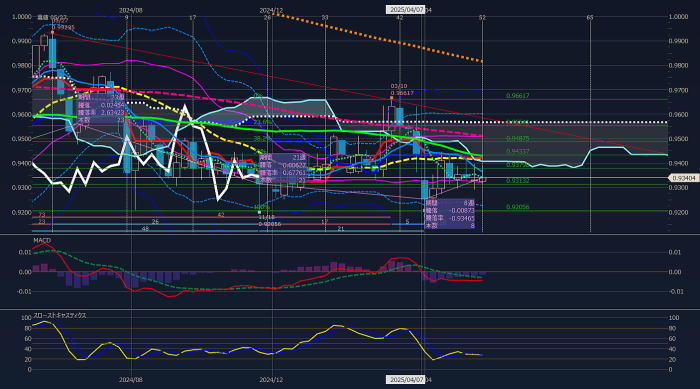
Task: Click the 0.93132 green level label
Action: tap(517, 181)
